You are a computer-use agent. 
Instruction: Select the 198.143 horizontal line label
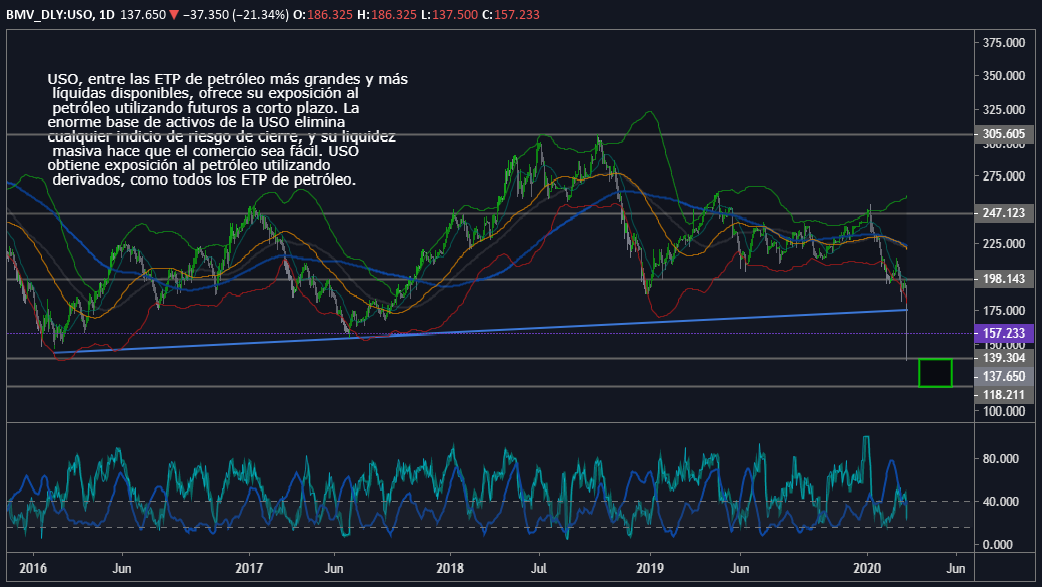[1002, 279]
